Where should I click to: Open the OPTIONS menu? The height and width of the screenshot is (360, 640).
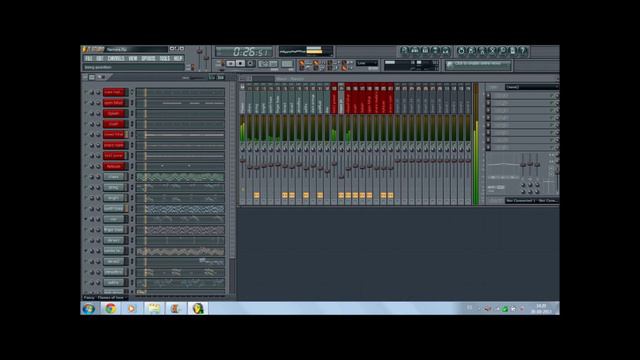point(148,58)
